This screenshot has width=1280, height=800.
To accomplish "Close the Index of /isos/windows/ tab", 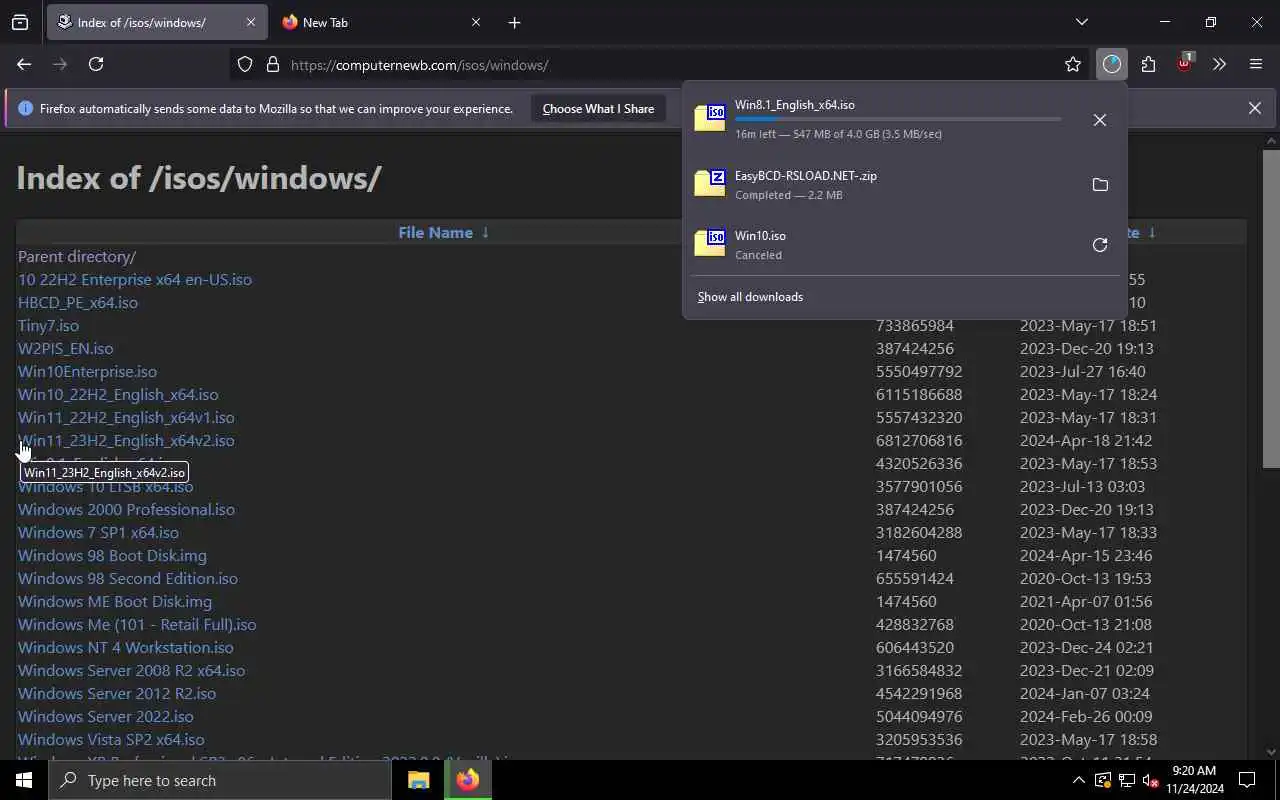I will coord(250,22).
